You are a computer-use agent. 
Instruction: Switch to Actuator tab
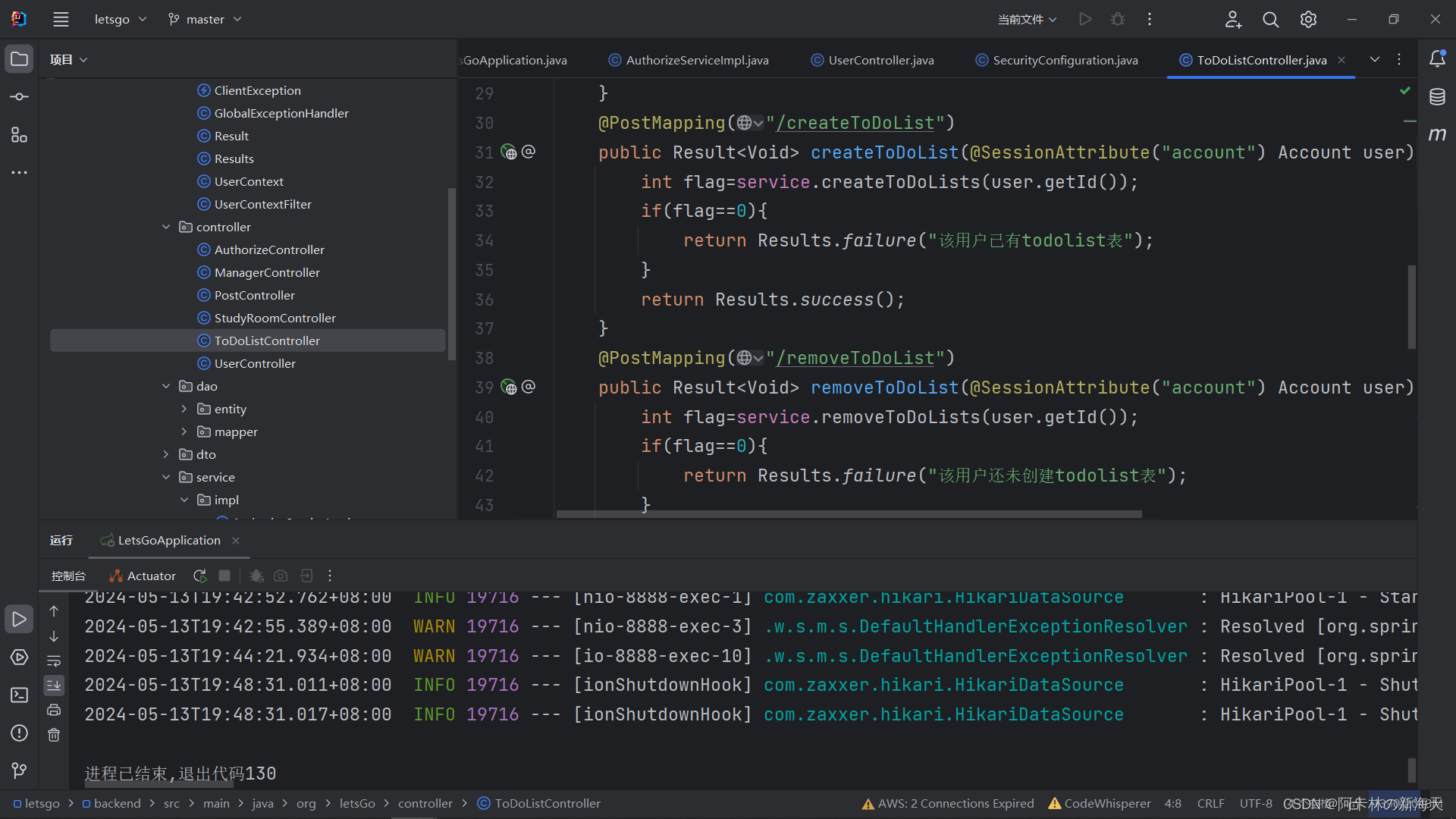(143, 576)
